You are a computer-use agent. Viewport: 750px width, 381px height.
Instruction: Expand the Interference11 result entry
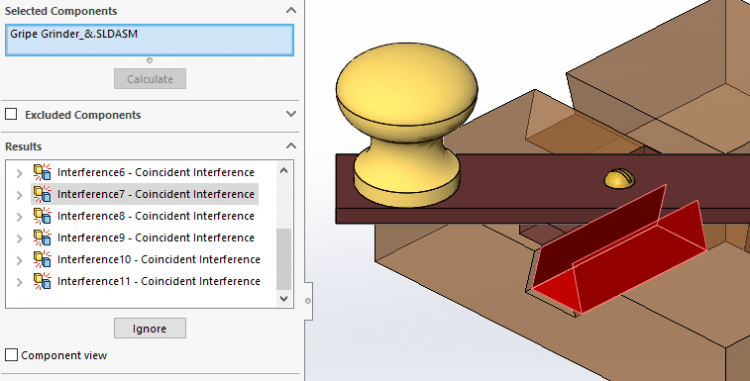[x=19, y=282]
